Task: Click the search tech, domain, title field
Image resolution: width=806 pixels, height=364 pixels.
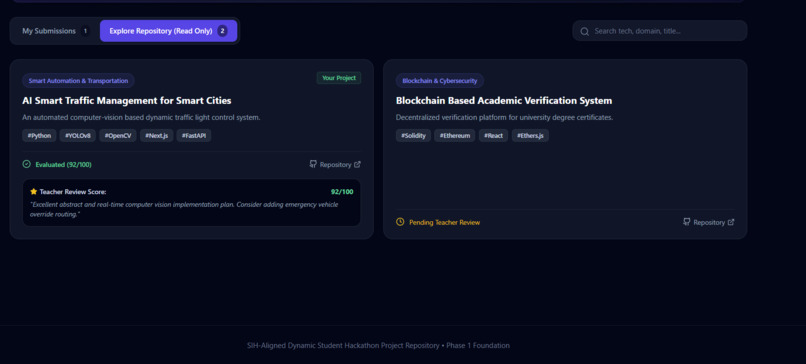Action: 660,31
